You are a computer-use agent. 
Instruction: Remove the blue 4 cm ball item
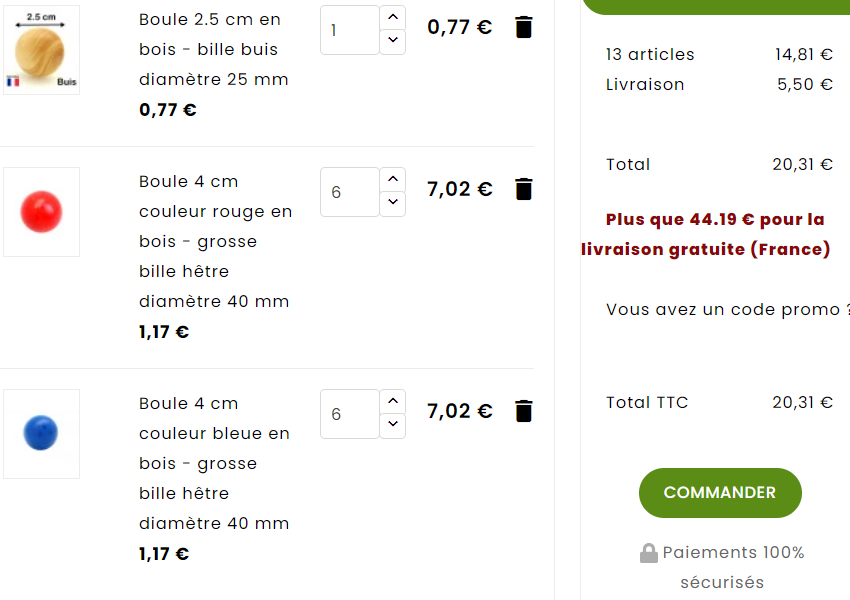pyautogui.click(x=524, y=411)
